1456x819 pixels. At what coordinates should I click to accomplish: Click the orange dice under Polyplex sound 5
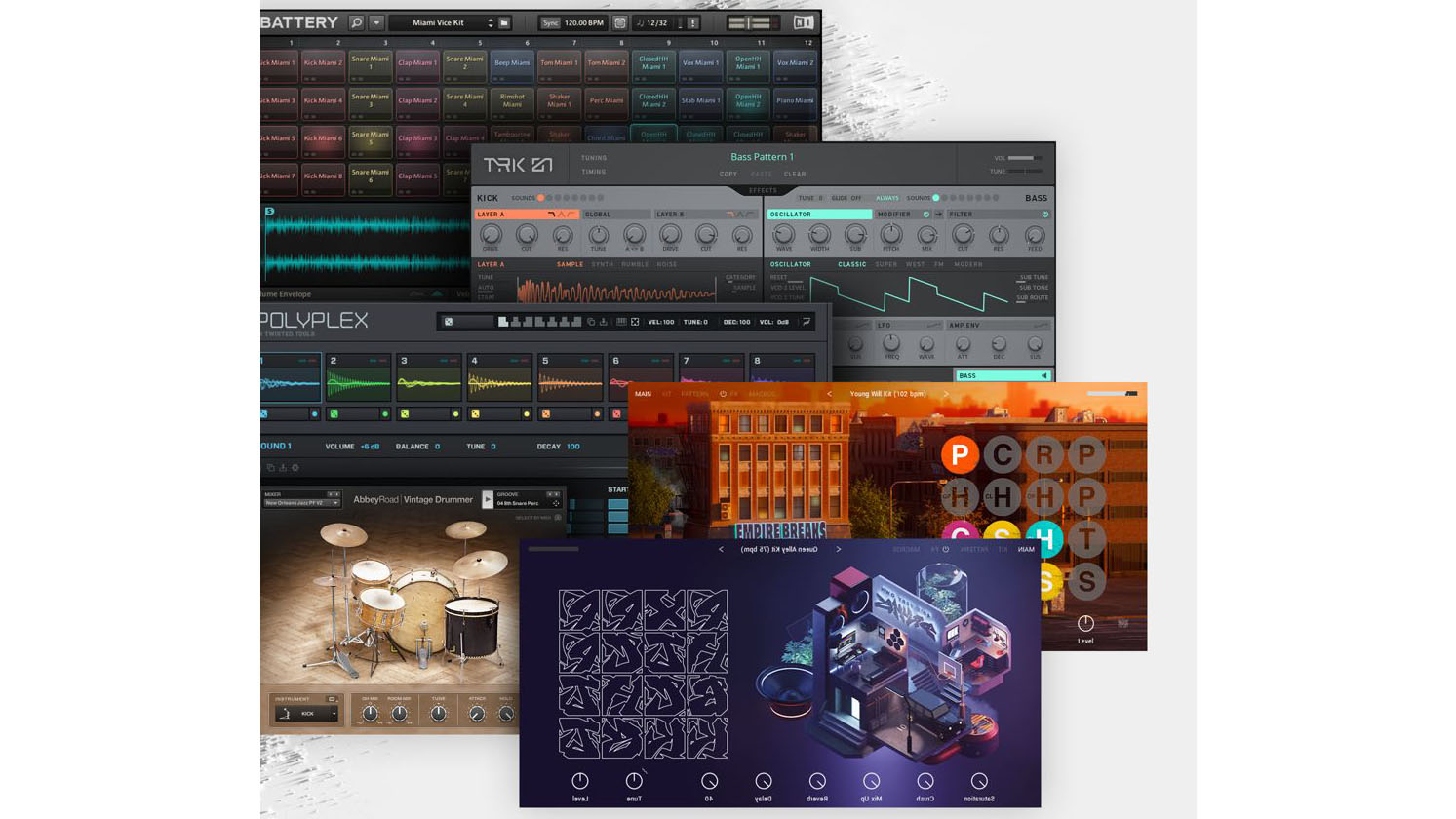(x=546, y=414)
